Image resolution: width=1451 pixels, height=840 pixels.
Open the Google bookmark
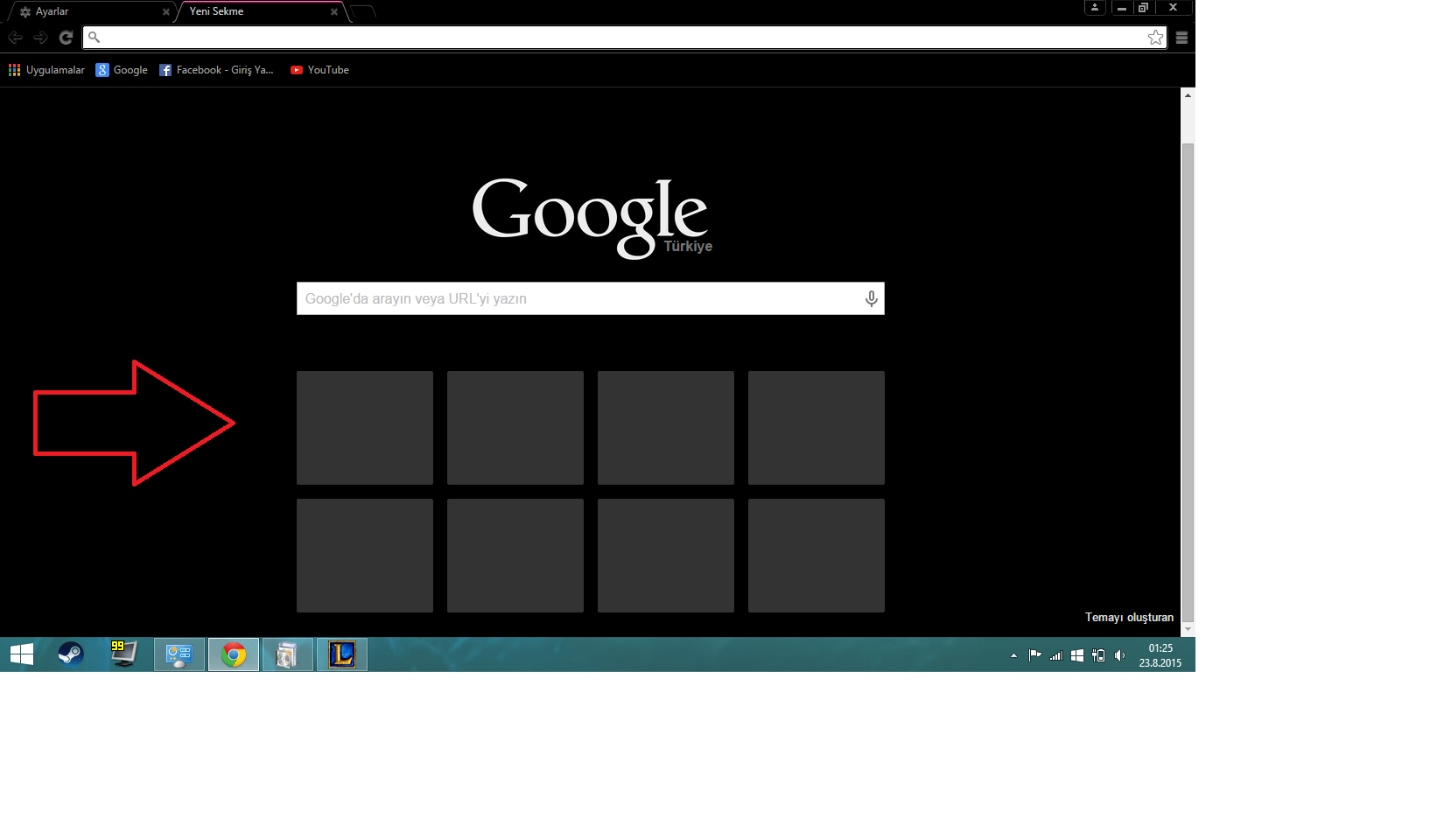(x=122, y=70)
